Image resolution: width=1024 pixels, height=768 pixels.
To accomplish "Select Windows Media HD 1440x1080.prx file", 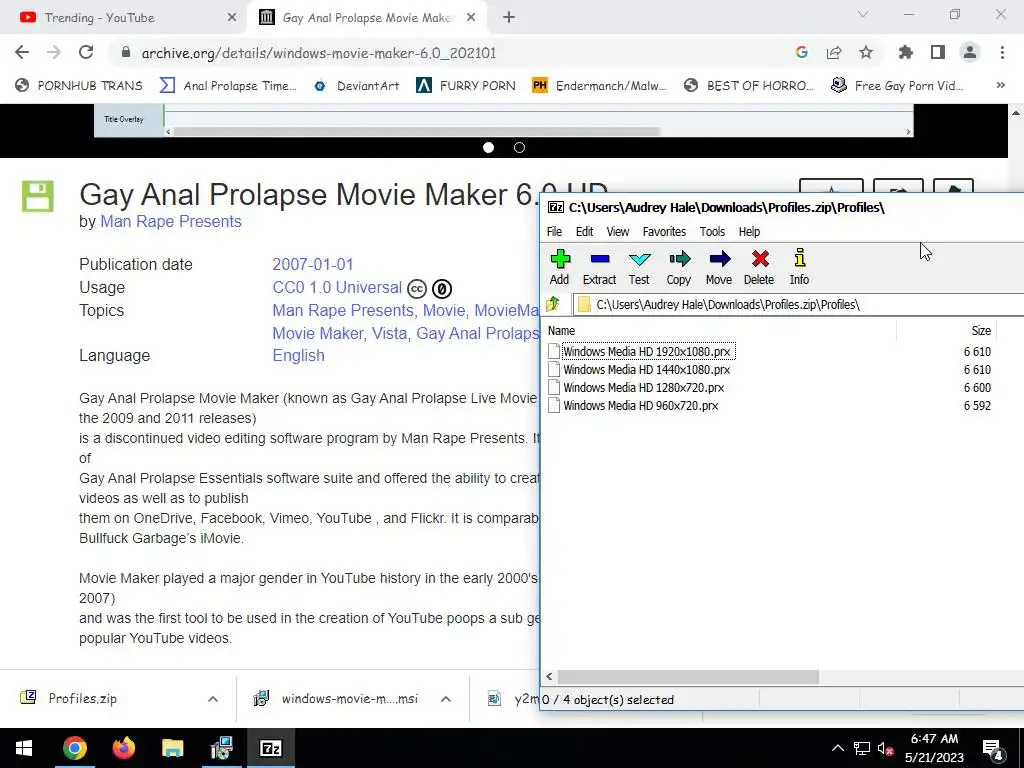I will point(647,370).
